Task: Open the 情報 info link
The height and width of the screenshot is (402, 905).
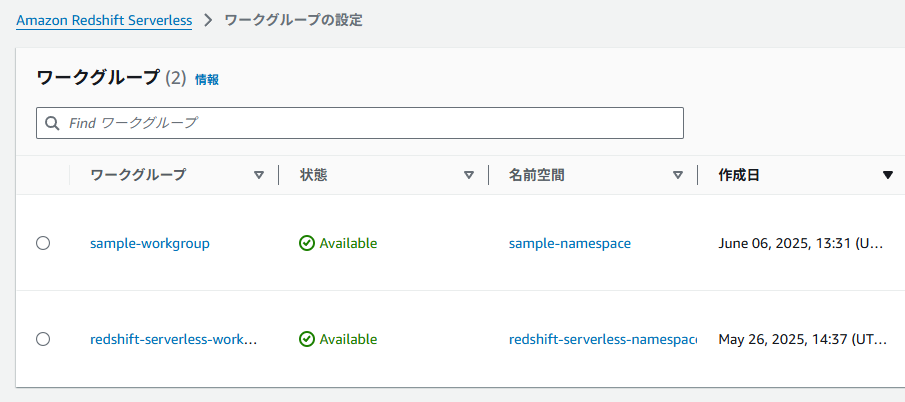Action: (x=207, y=80)
